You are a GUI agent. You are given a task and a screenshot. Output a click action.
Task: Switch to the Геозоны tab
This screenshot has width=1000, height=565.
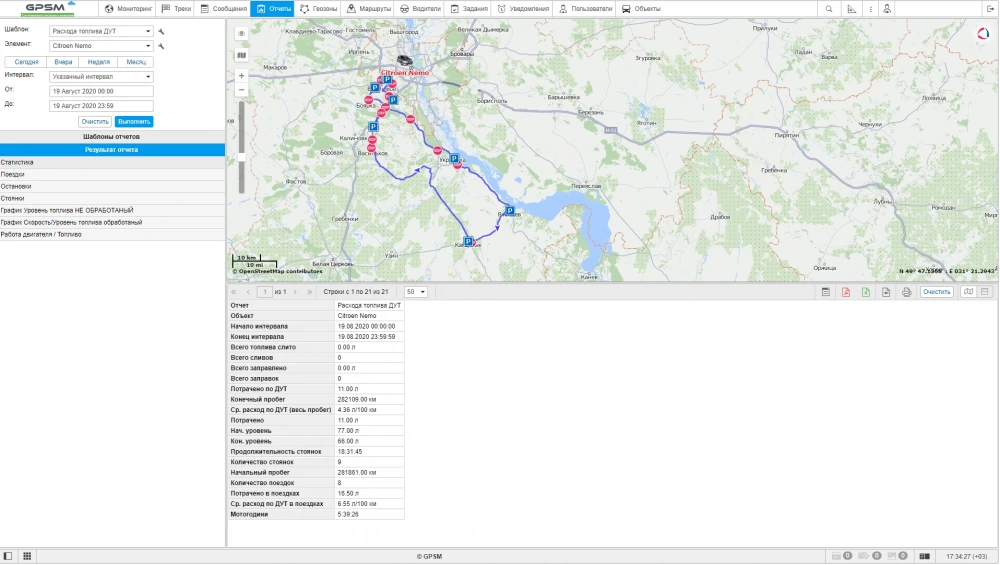pos(319,8)
